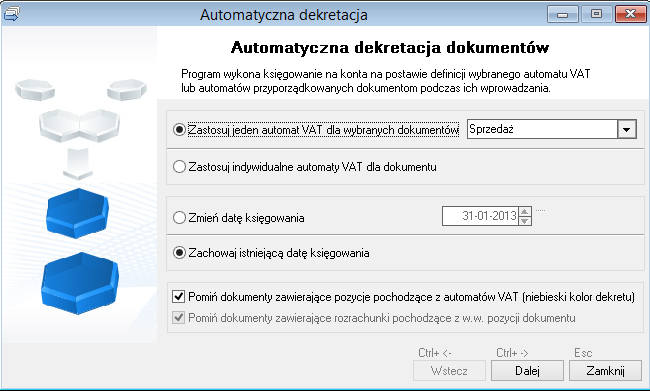Open the date picker dots button
Viewport: 650px width, 391px height.
pos(540,211)
